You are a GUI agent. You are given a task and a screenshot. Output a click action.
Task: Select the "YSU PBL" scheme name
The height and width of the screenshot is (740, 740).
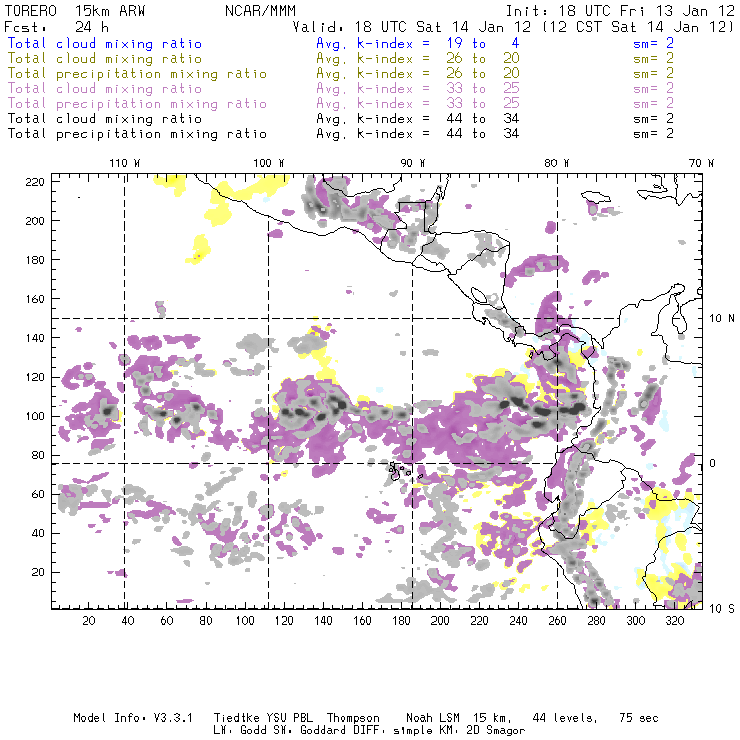tap(289, 718)
